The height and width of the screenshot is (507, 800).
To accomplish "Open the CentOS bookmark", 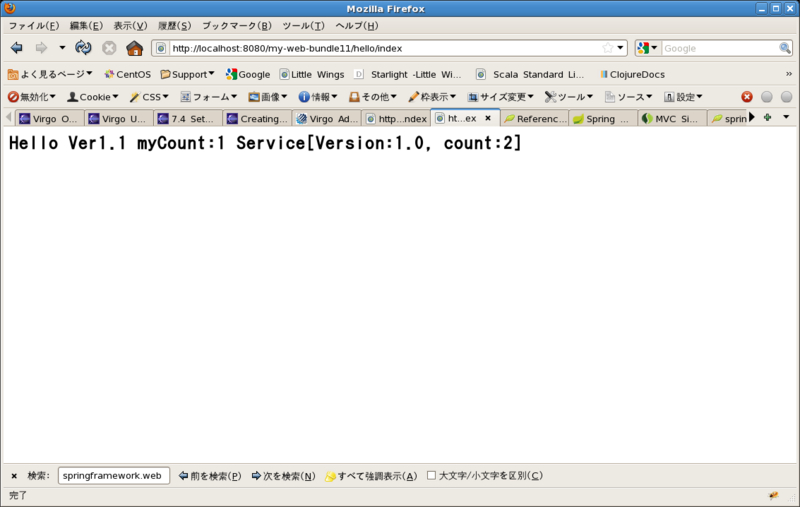I will coord(127,74).
